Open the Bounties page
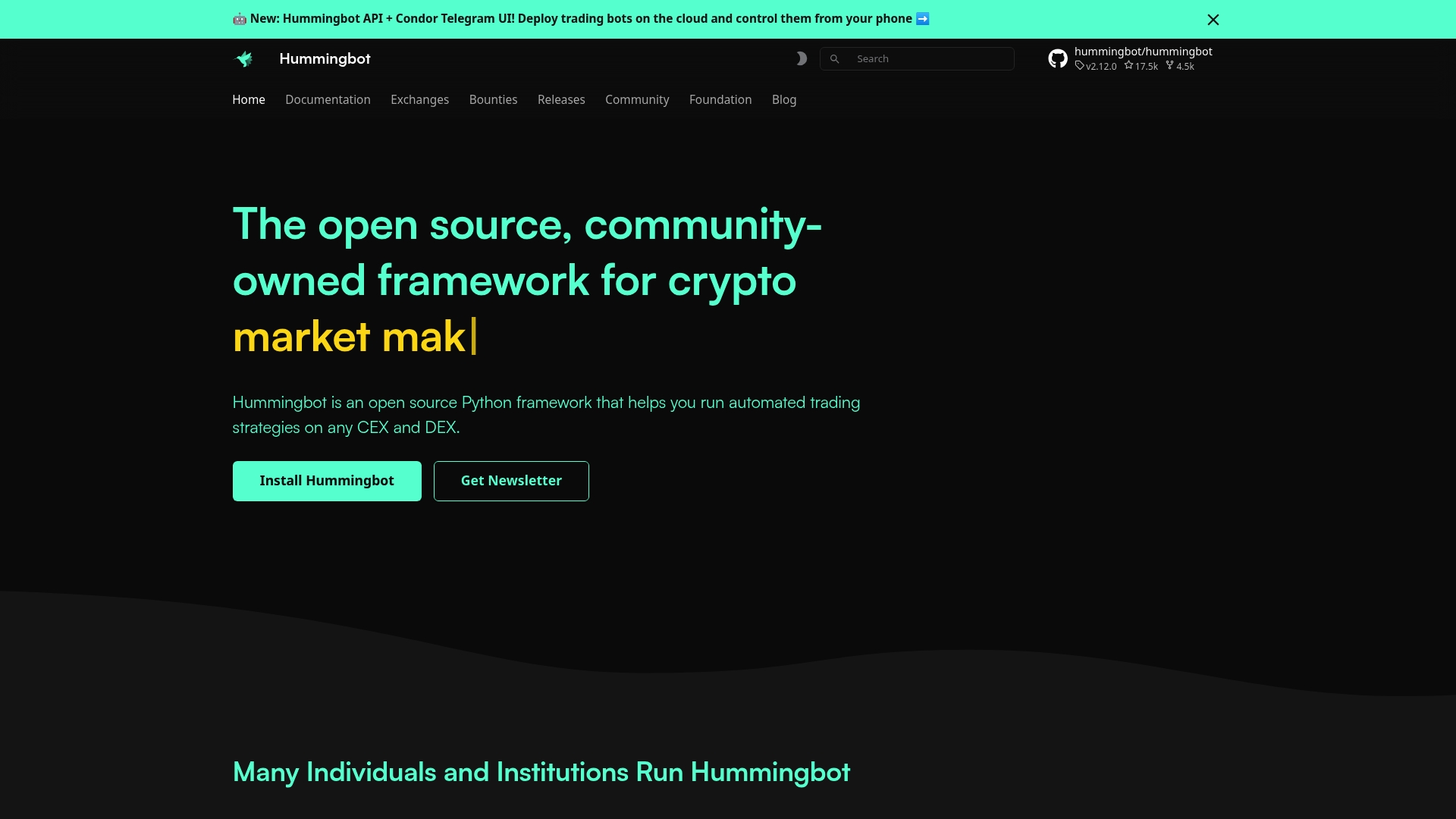 click(493, 99)
